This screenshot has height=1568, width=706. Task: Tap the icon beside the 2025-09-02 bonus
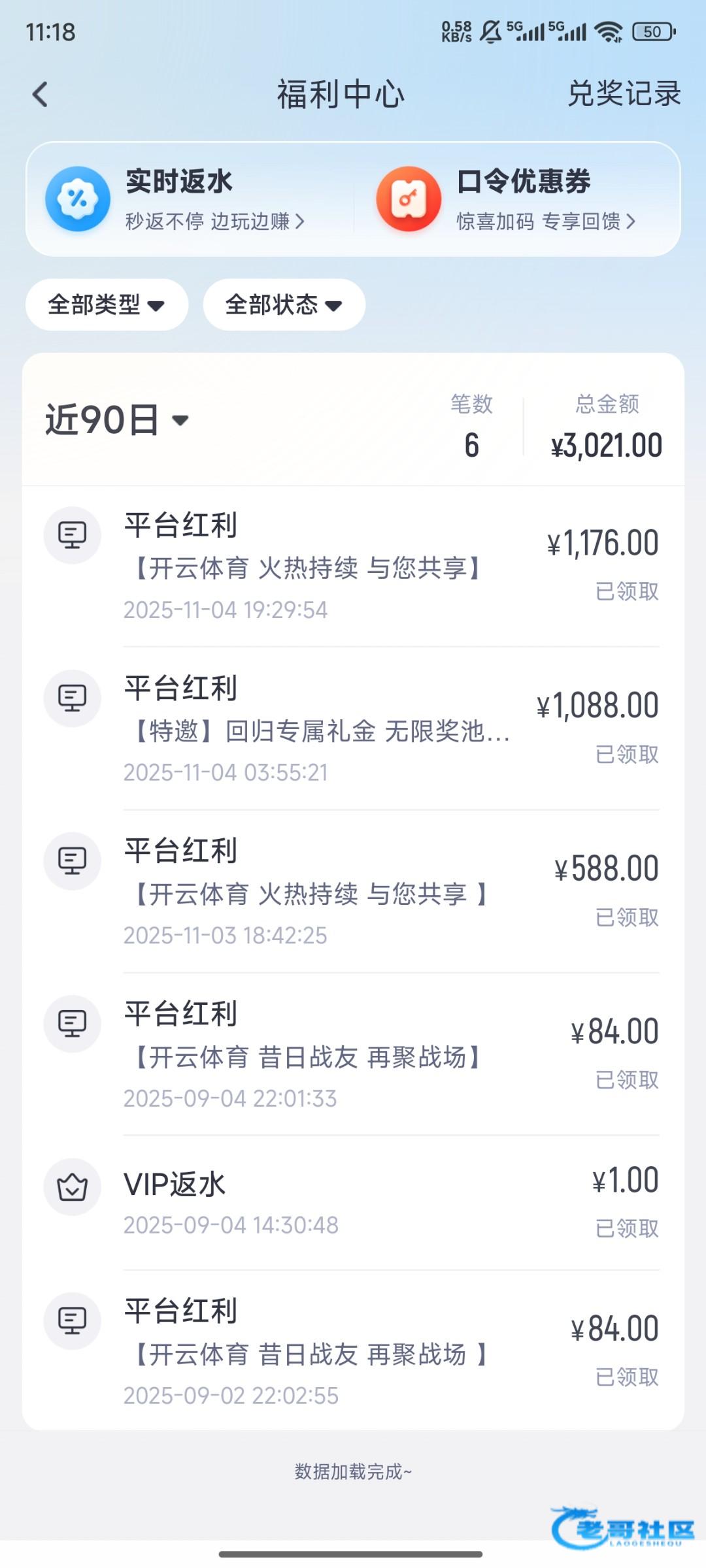point(72,1320)
